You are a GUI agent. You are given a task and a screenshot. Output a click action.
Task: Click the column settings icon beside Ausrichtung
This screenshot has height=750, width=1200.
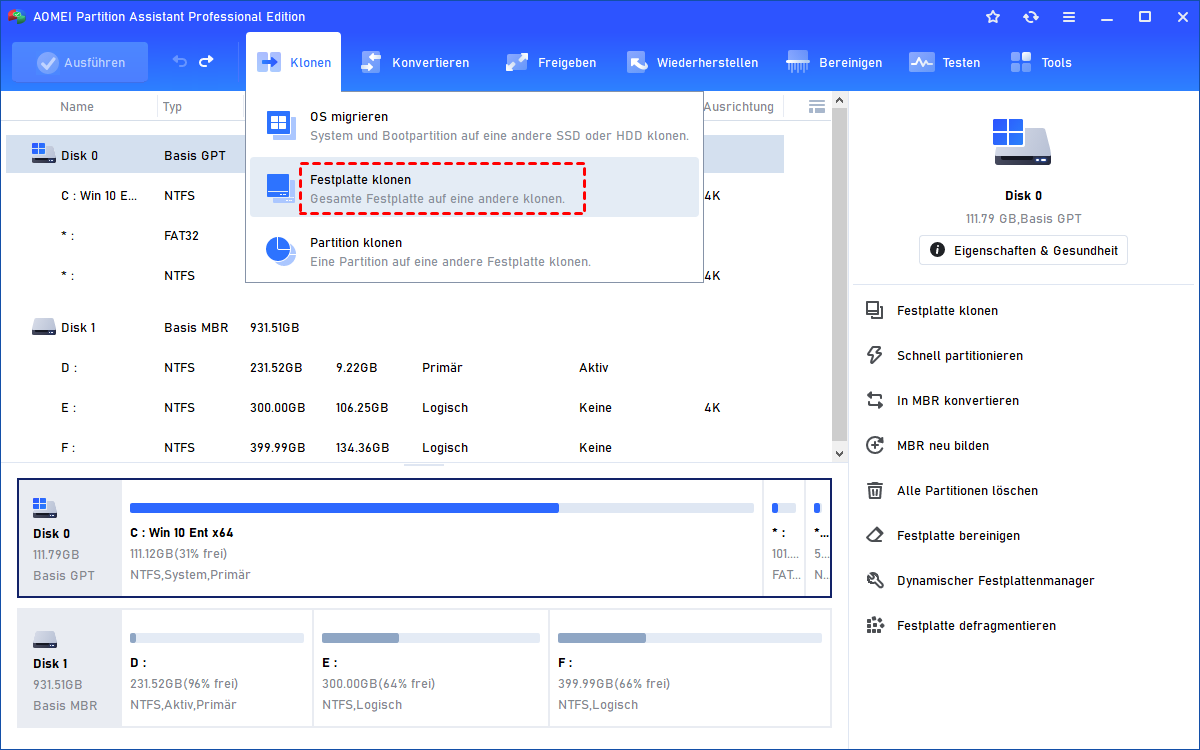click(x=816, y=107)
